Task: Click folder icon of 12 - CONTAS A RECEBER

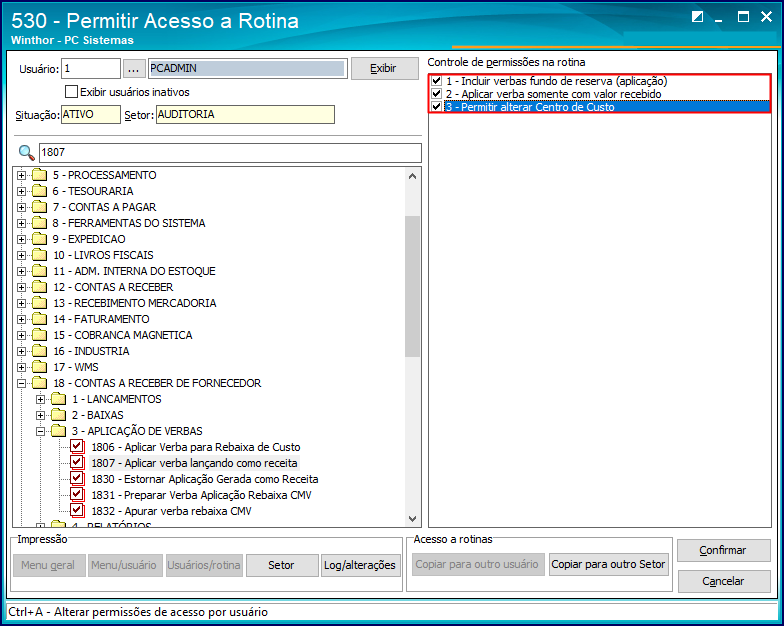Action: (x=40, y=287)
